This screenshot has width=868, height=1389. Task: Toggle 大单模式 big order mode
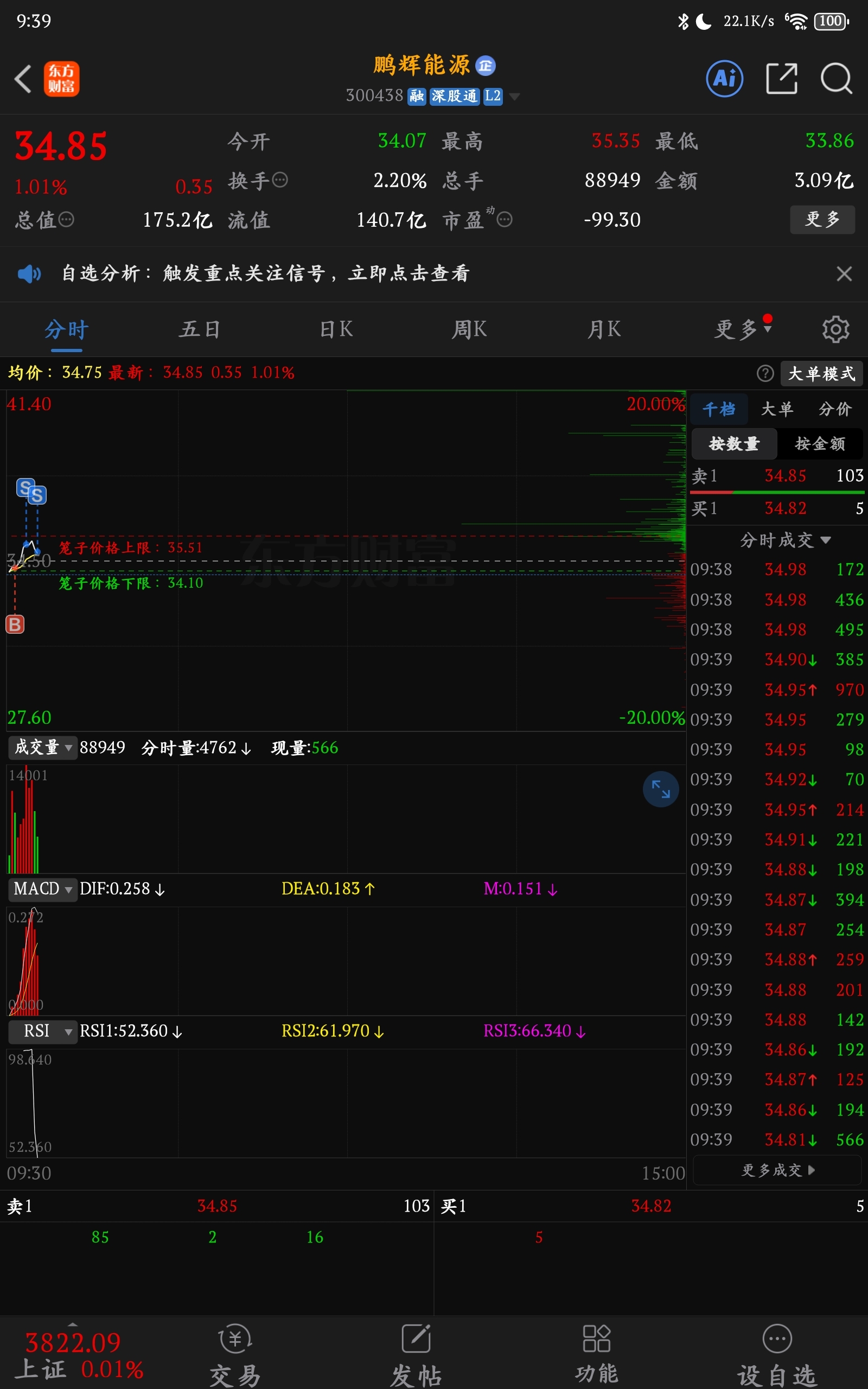[821, 374]
